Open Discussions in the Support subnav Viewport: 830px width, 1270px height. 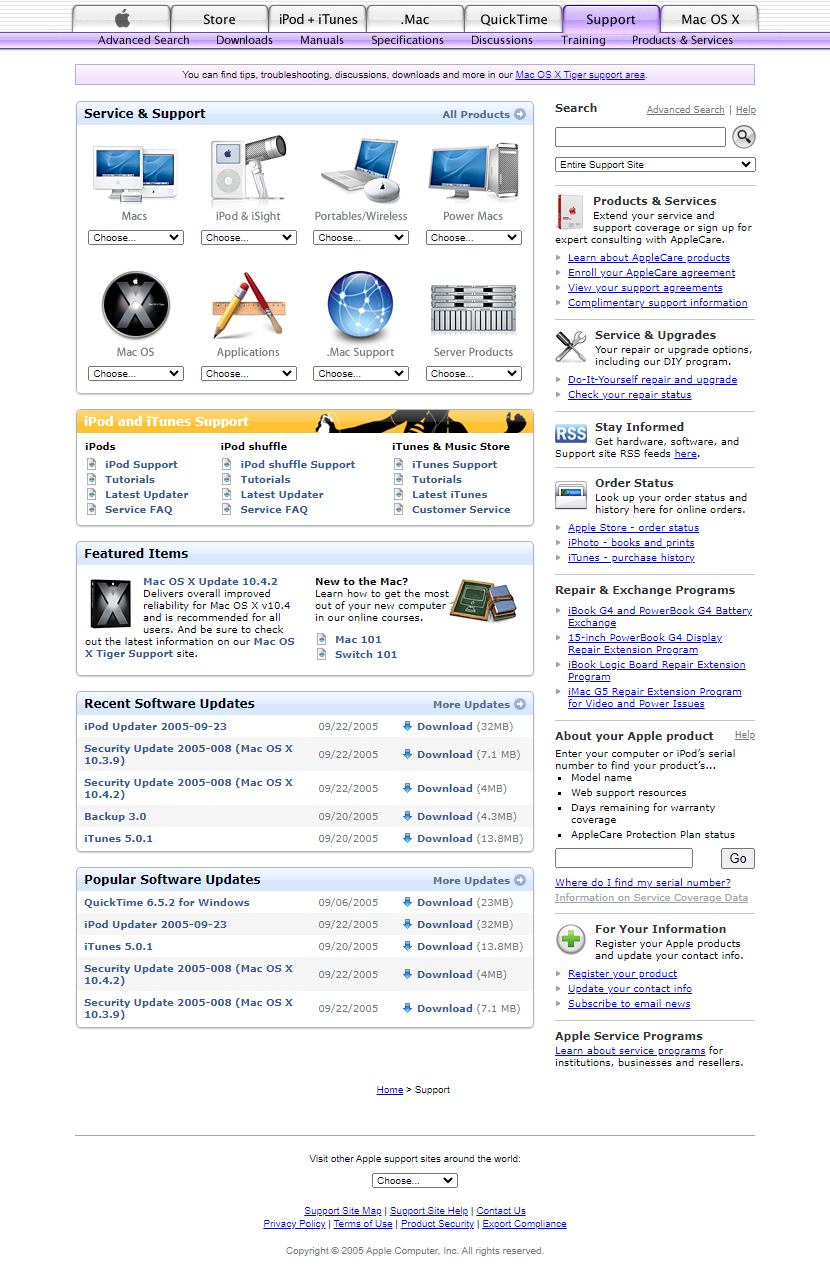502,40
